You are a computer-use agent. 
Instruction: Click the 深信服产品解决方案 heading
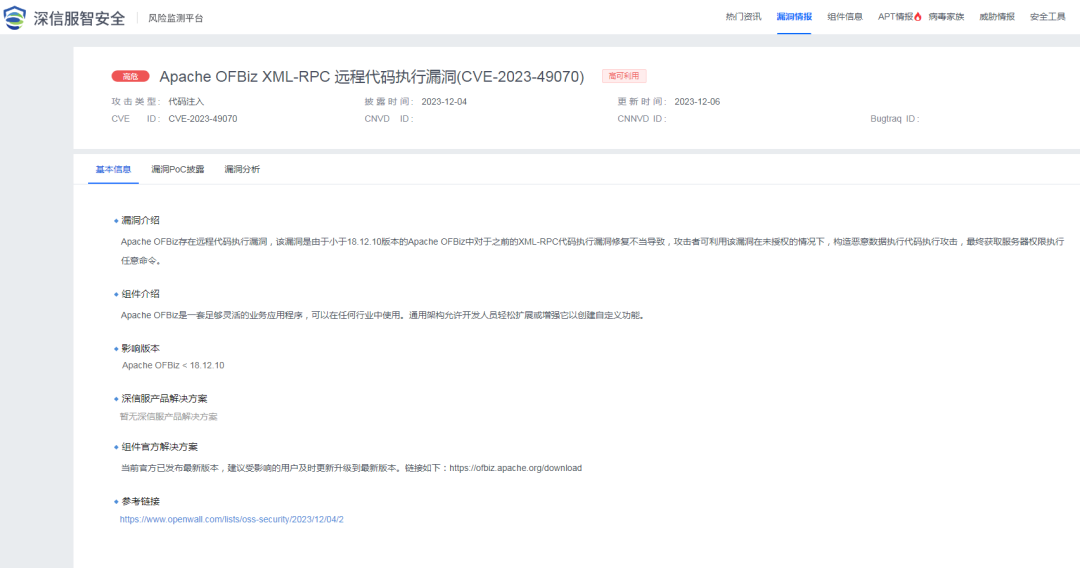(x=164, y=399)
